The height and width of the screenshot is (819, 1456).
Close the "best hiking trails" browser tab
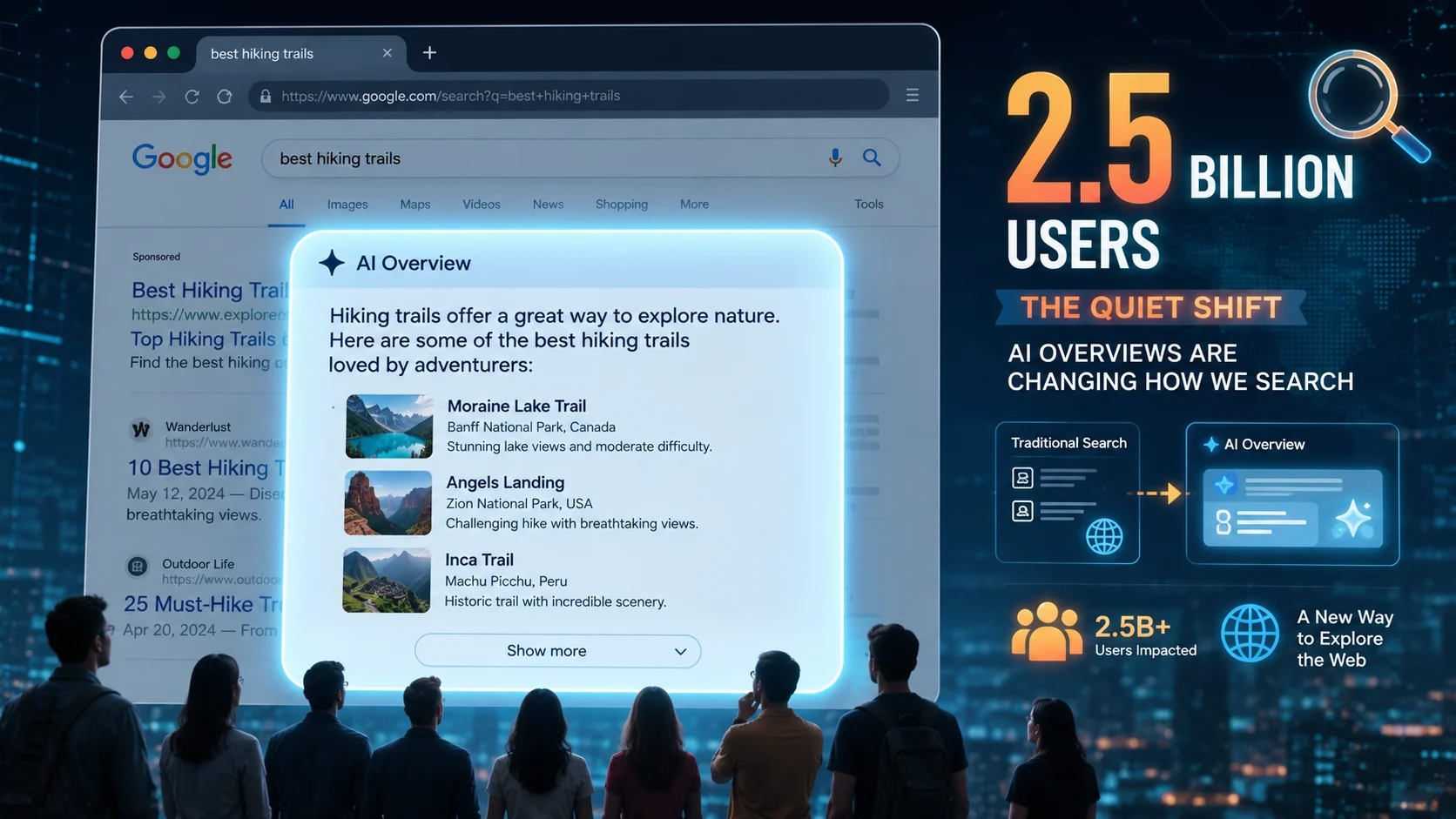pos(388,53)
